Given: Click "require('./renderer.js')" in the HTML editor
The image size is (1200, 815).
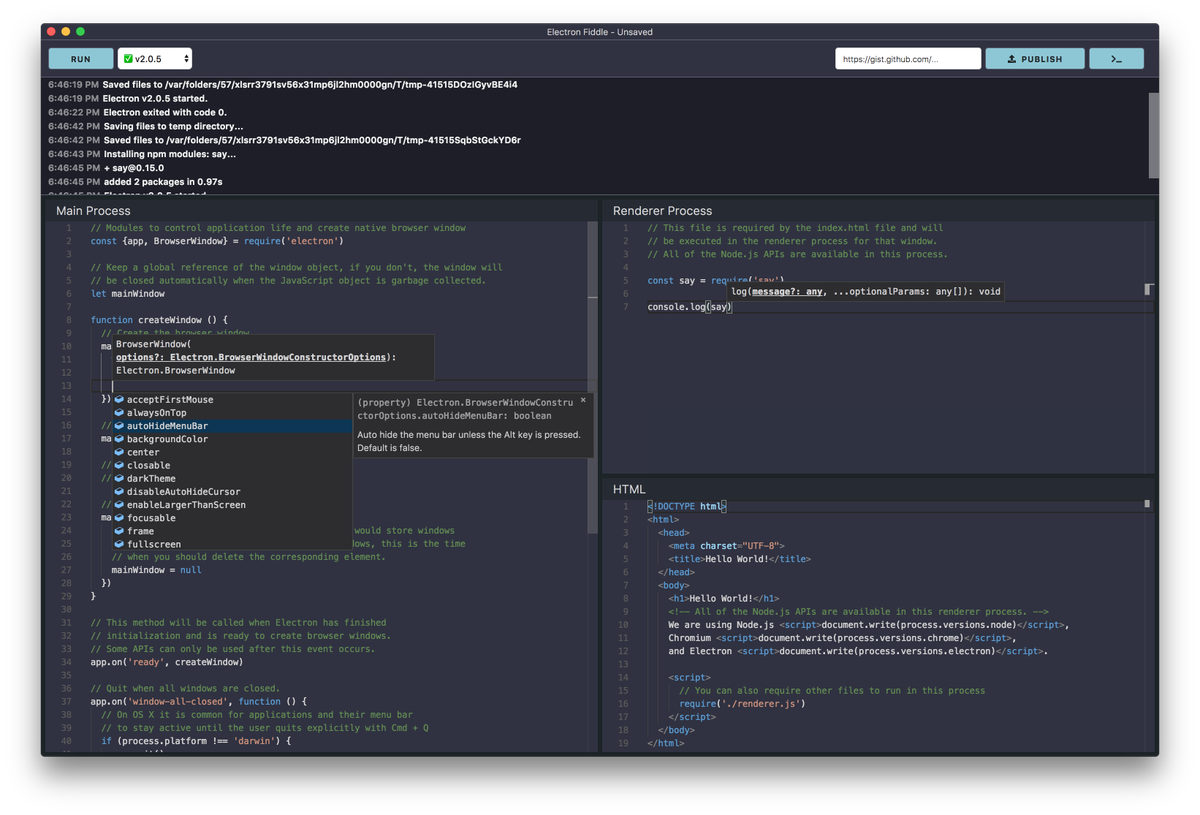Looking at the screenshot, I should click(742, 704).
